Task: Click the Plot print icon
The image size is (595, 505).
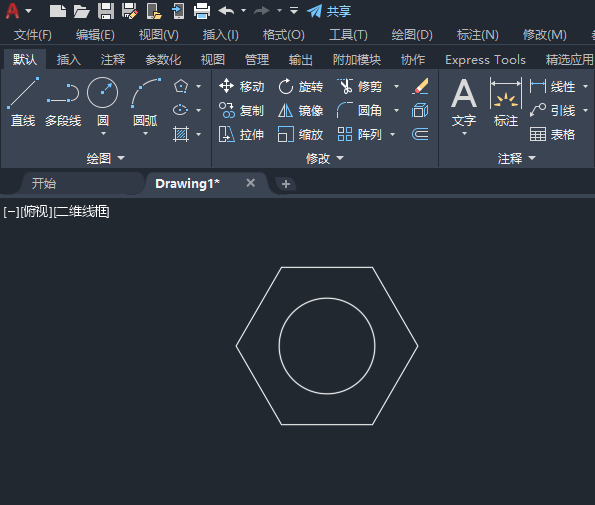Action: click(202, 11)
